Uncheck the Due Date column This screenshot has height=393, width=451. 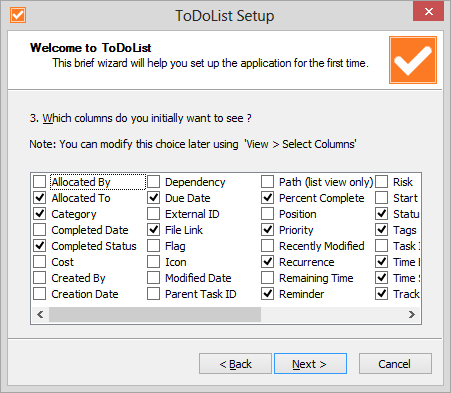pos(154,198)
